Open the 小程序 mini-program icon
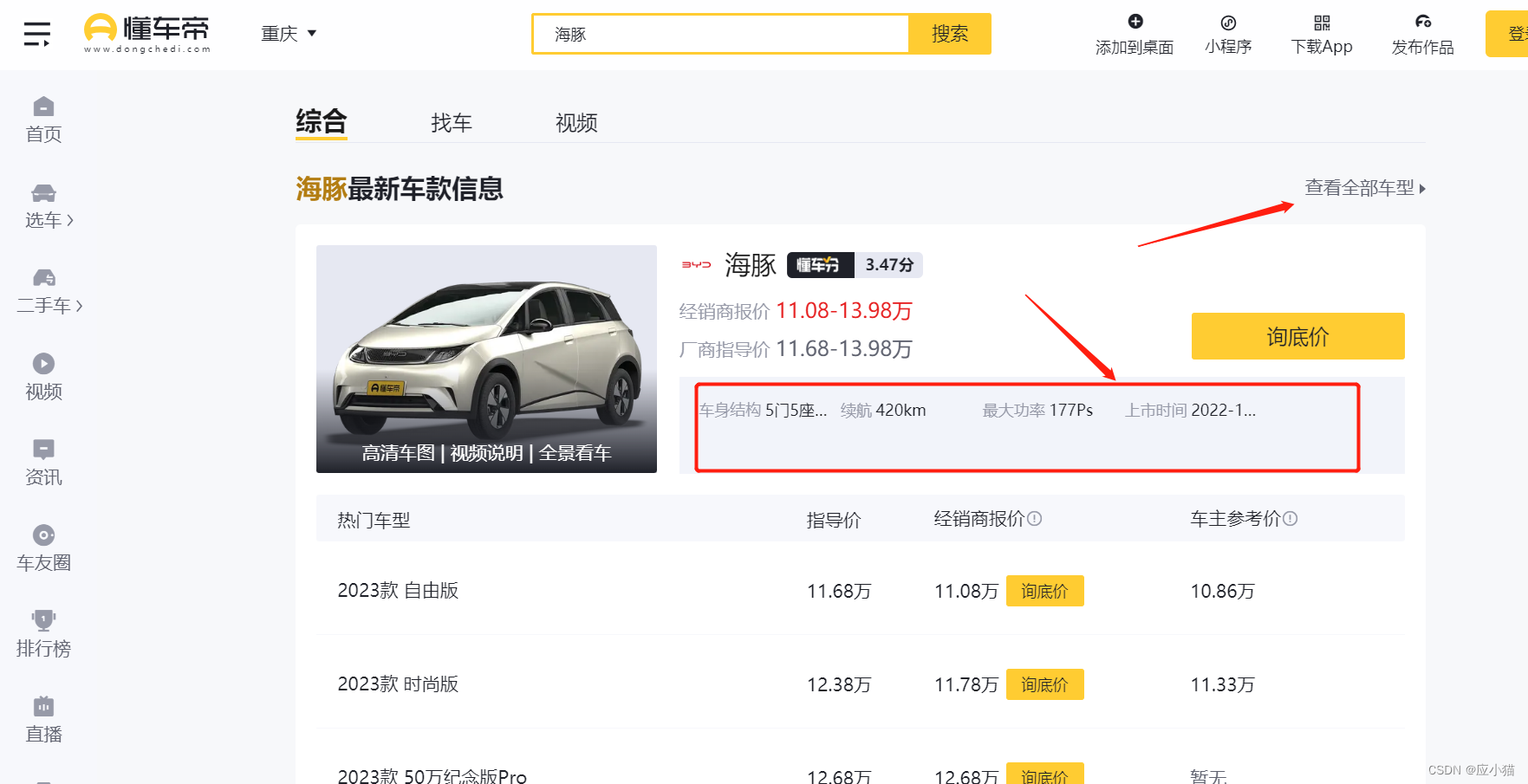The height and width of the screenshot is (784, 1528). click(x=1228, y=23)
